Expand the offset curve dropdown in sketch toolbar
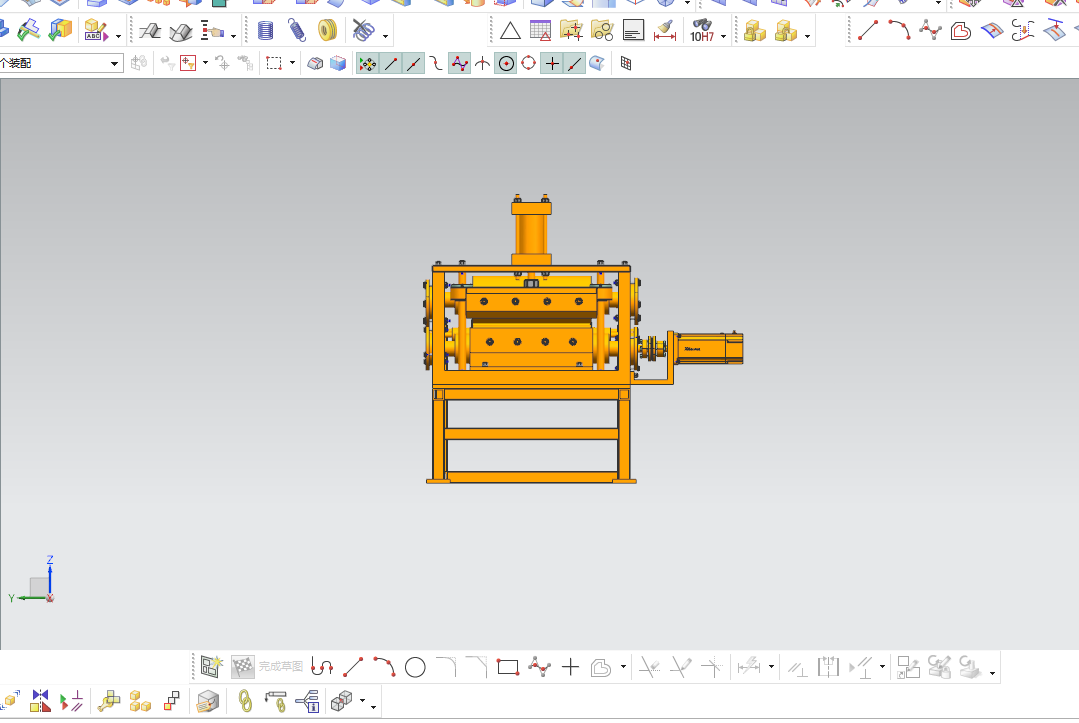This screenshot has width=1079, height=723. click(x=623, y=667)
